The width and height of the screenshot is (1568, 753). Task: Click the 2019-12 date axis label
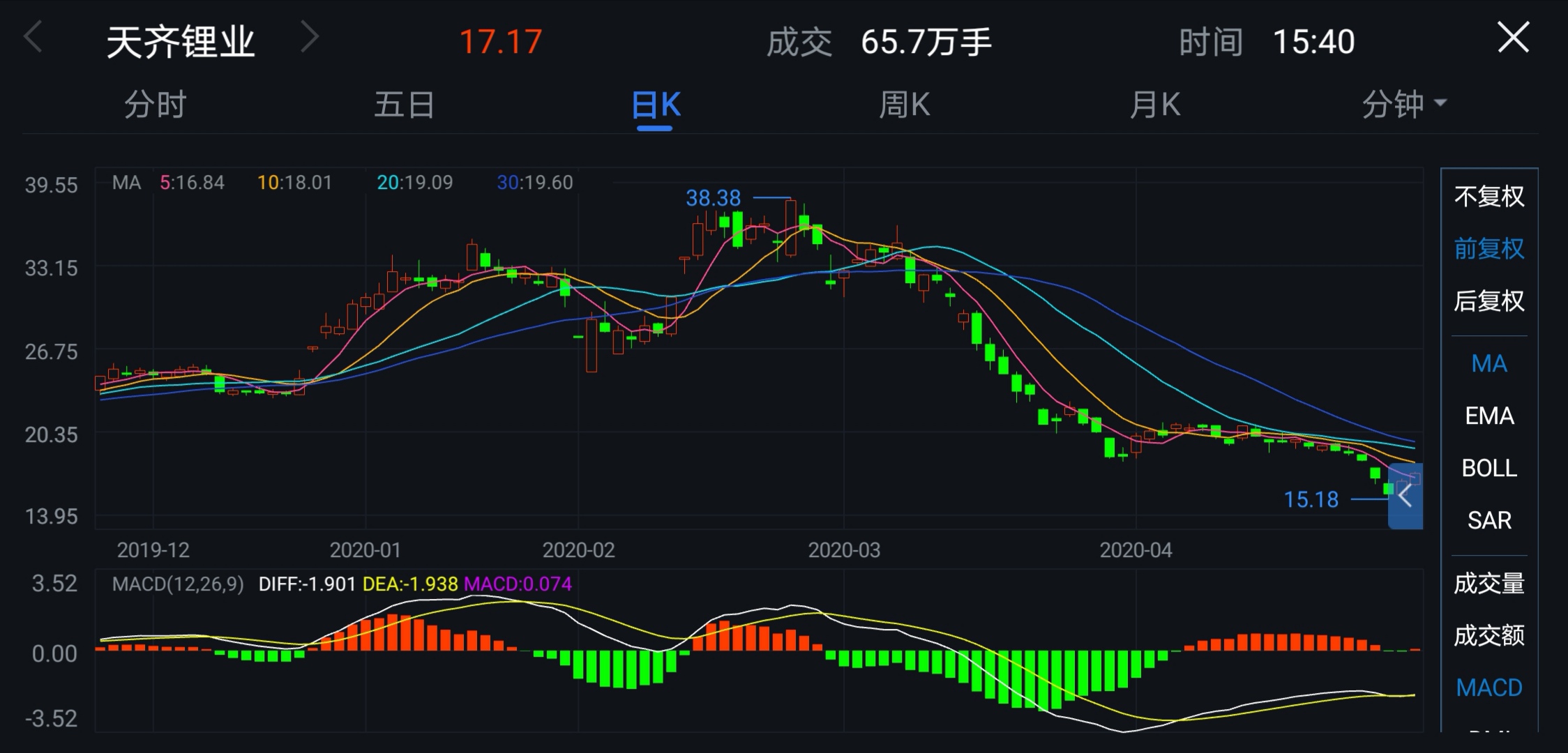[x=153, y=550]
